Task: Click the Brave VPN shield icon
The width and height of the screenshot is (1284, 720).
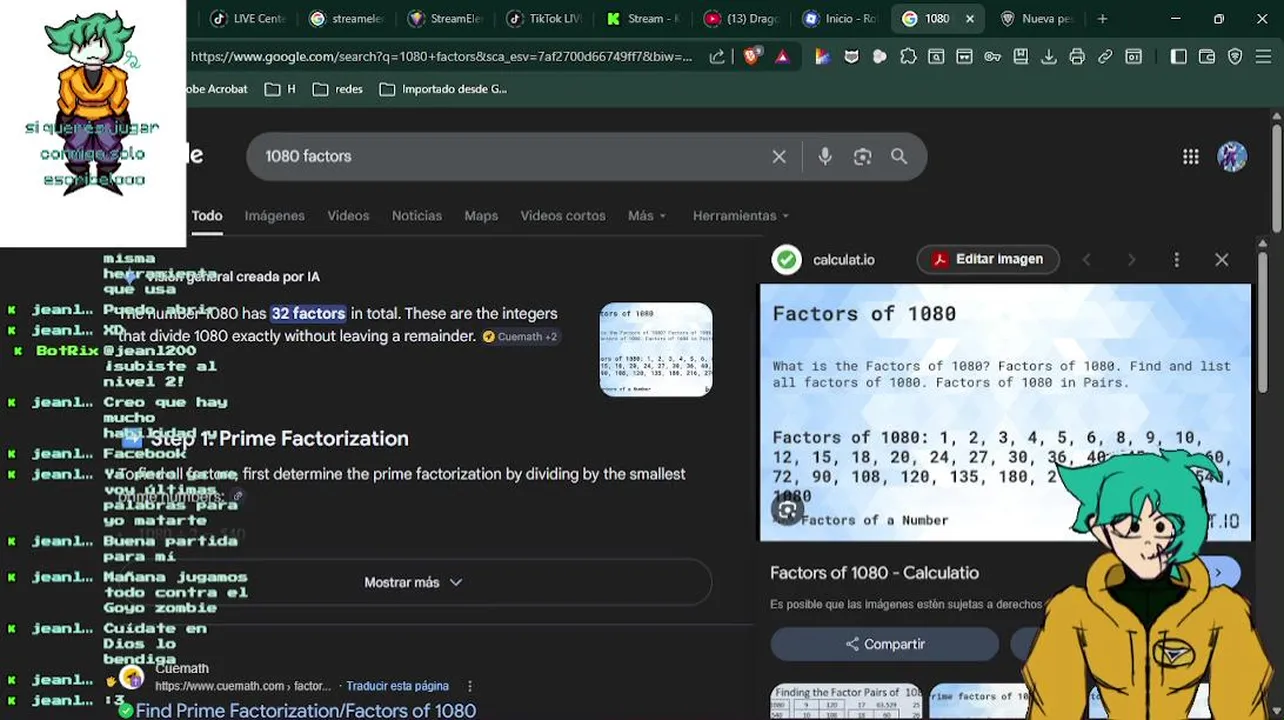Action: [x=1235, y=57]
